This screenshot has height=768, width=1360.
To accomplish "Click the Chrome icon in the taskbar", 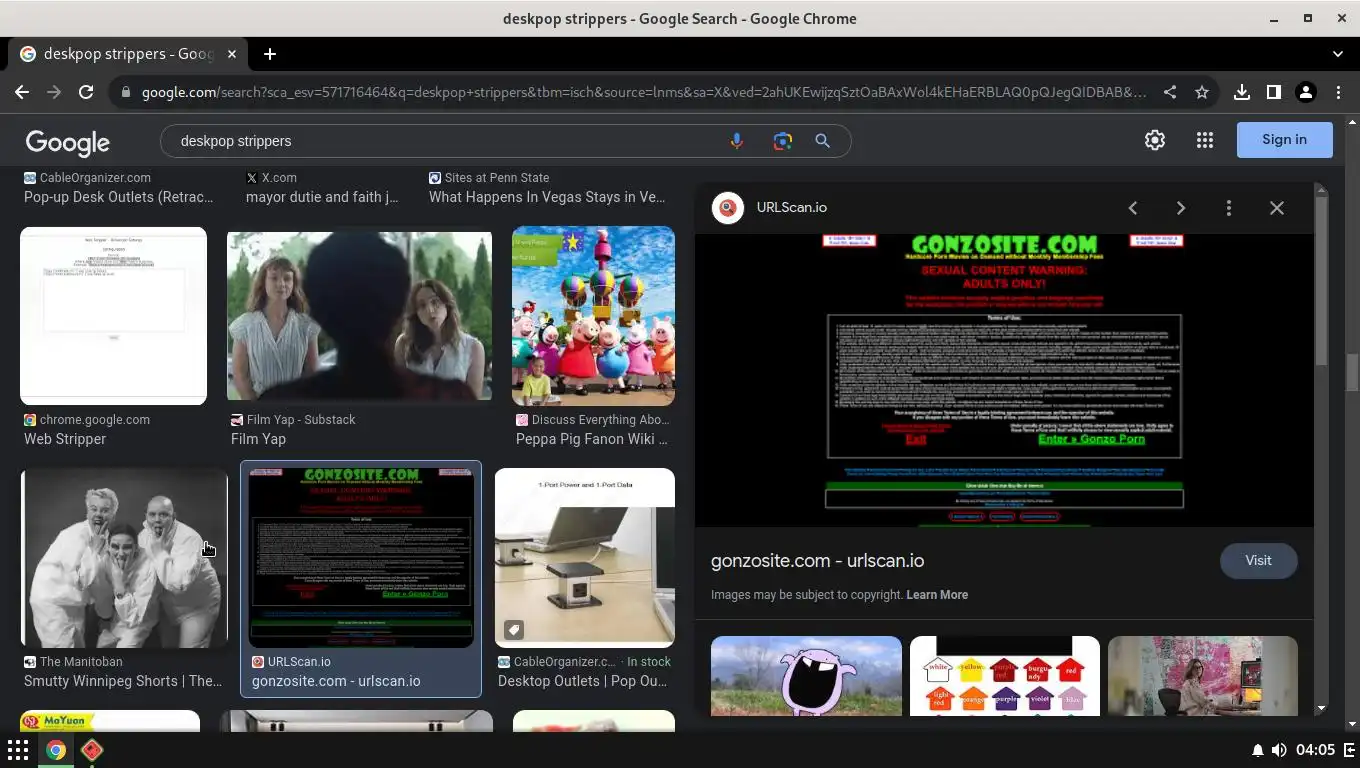I will tap(56, 750).
